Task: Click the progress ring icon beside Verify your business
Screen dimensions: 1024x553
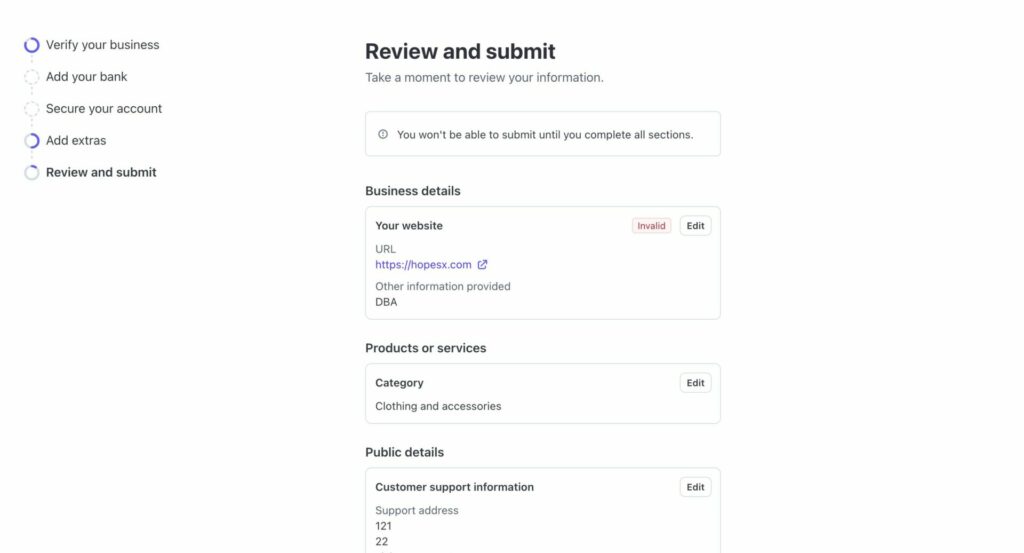Action: pos(32,45)
